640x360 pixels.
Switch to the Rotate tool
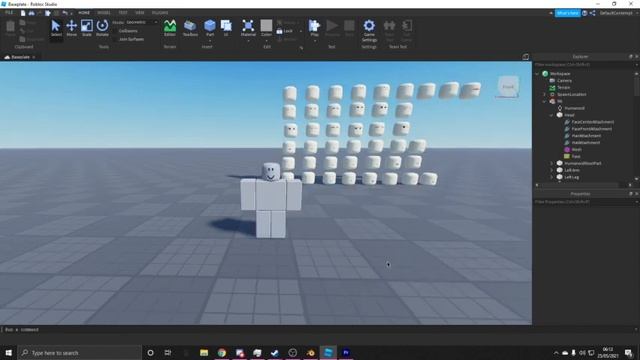tap(102, 28)
